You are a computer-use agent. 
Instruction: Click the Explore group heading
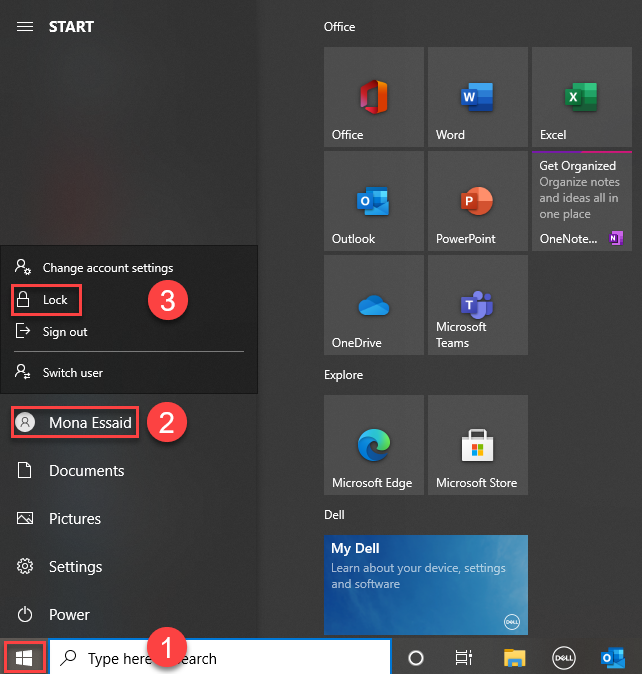(343, 375)
